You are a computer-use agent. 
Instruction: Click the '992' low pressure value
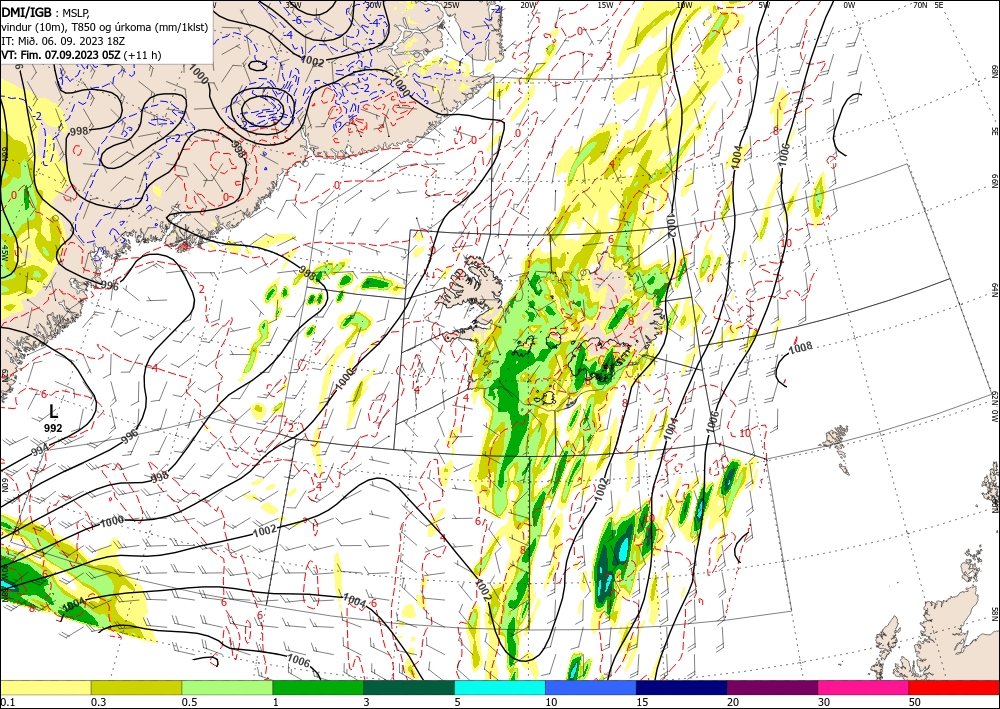[53, 428]
